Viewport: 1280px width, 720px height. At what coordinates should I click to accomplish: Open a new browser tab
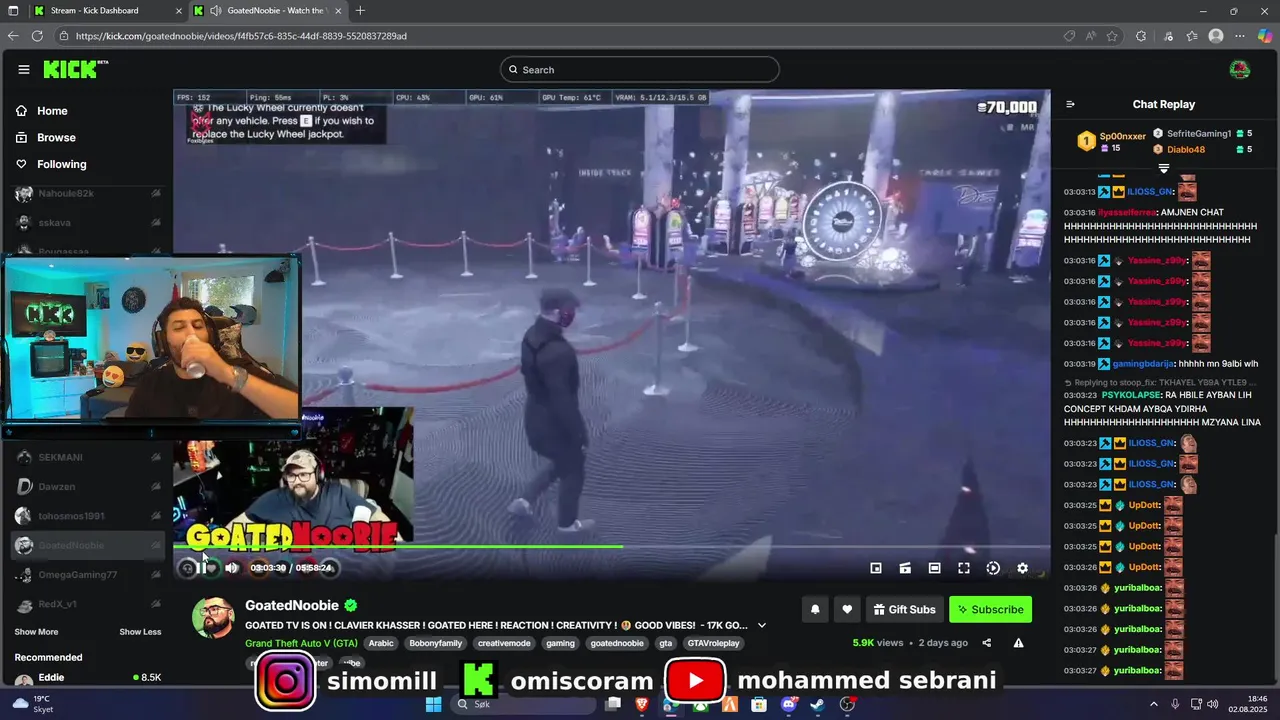coord(360,10)
